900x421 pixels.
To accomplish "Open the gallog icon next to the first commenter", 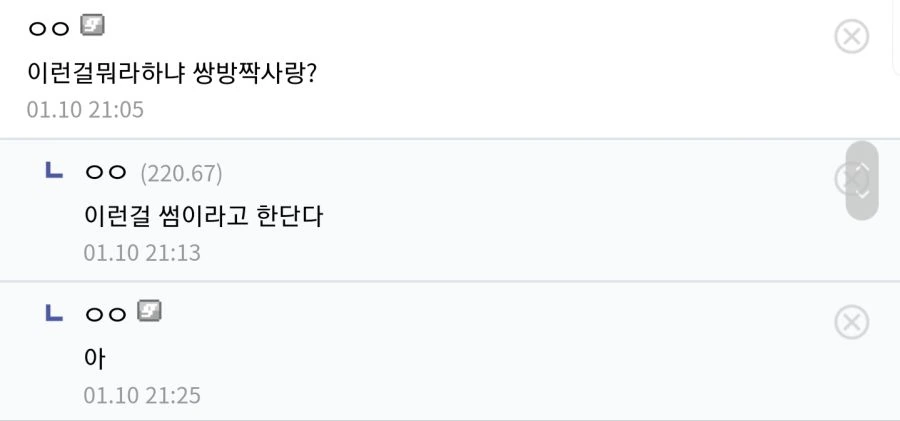I will 92,26.
